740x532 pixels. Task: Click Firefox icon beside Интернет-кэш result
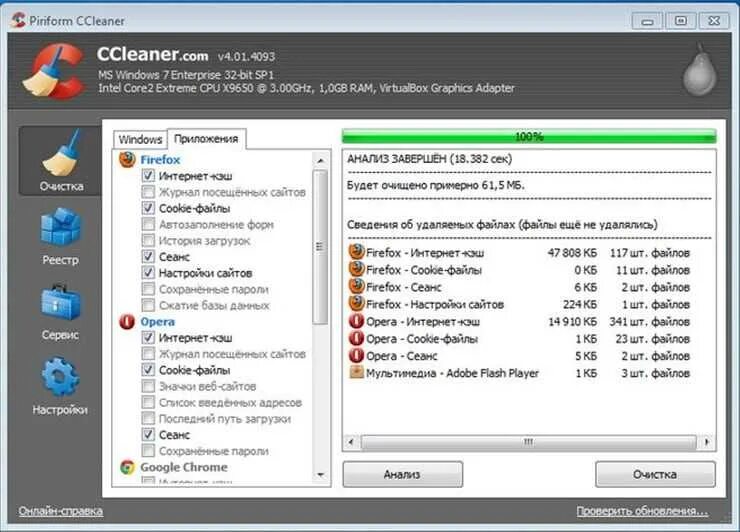356,252
